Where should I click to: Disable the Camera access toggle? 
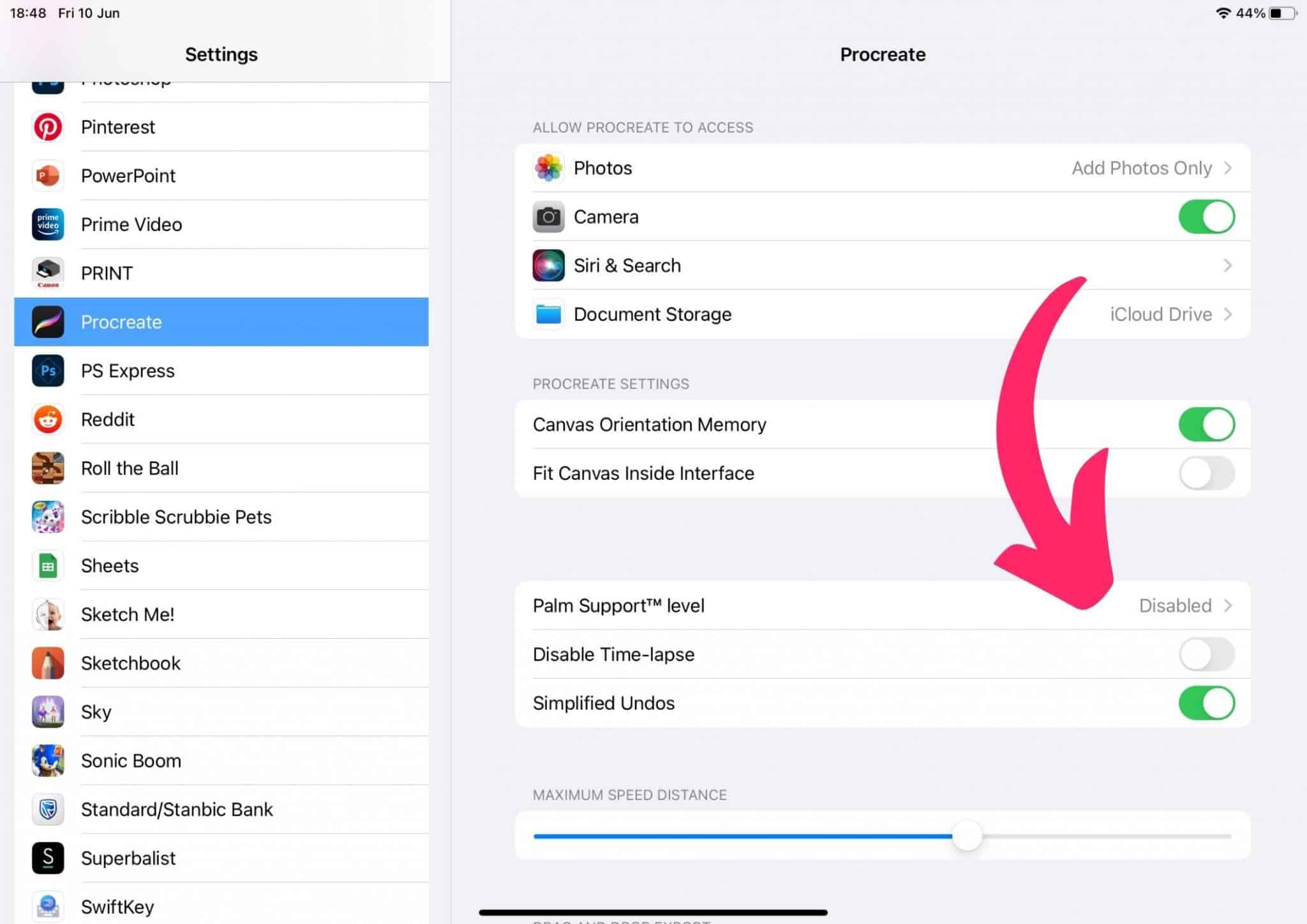tap(1206, 217)
